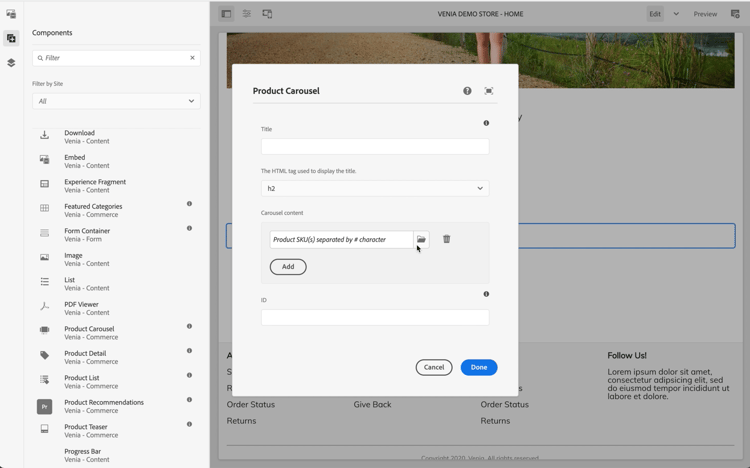This screenshot has height=468, width=750.
Task: Delete the carousel content entry with trash icon
Action: (x=446, y=239)
